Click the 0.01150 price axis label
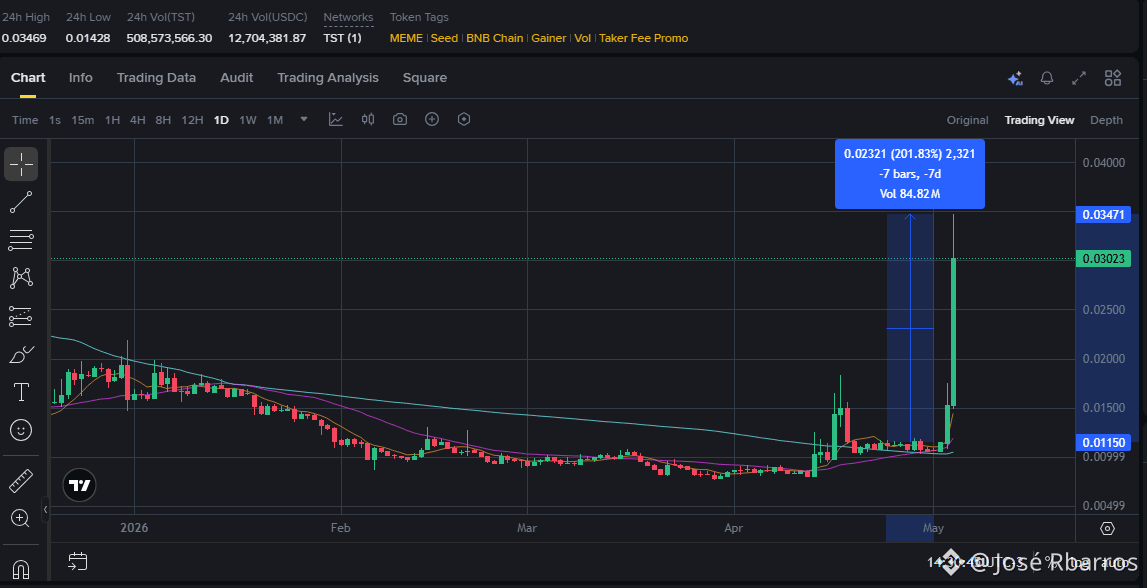 [1103, 442]
